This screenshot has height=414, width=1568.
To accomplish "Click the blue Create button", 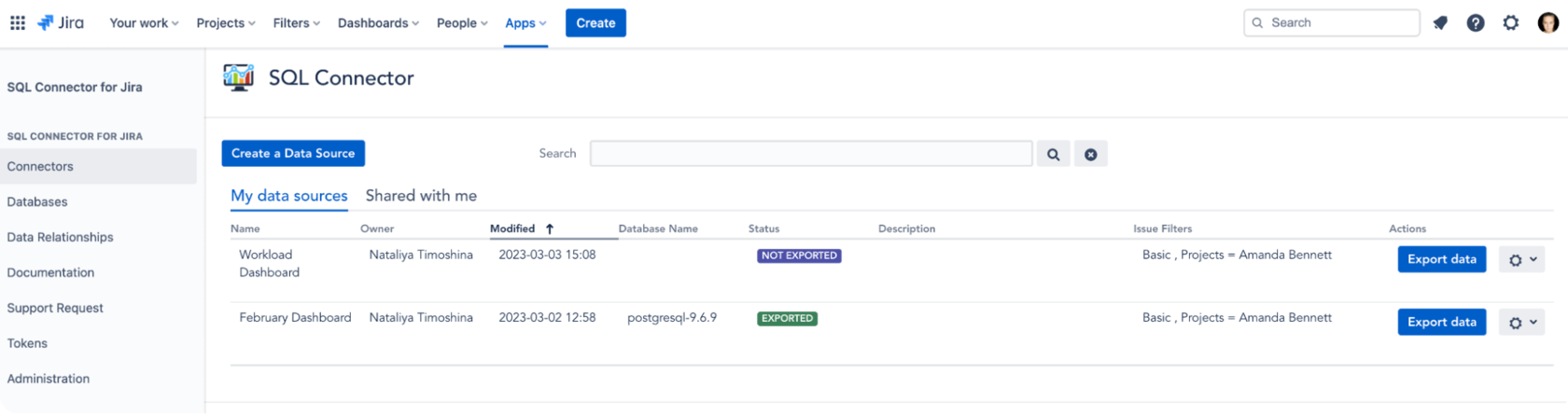I will [595, 23].
